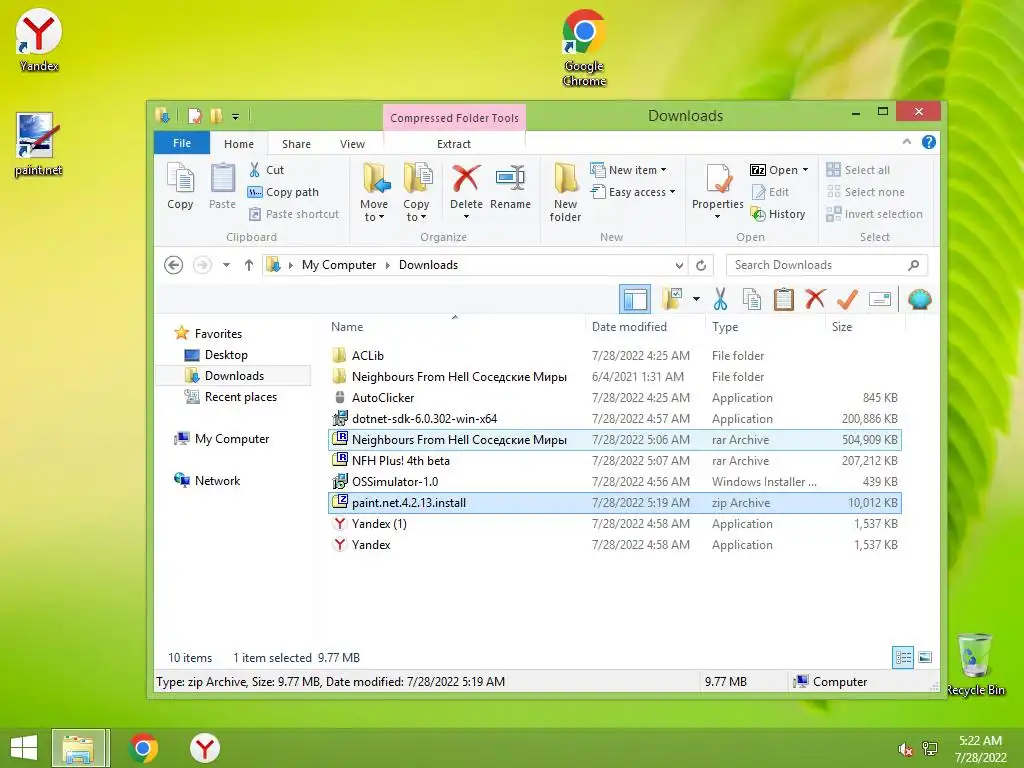Click the red Delete icon in Organize
1024x768 pixels.
[x=466, y=178]
